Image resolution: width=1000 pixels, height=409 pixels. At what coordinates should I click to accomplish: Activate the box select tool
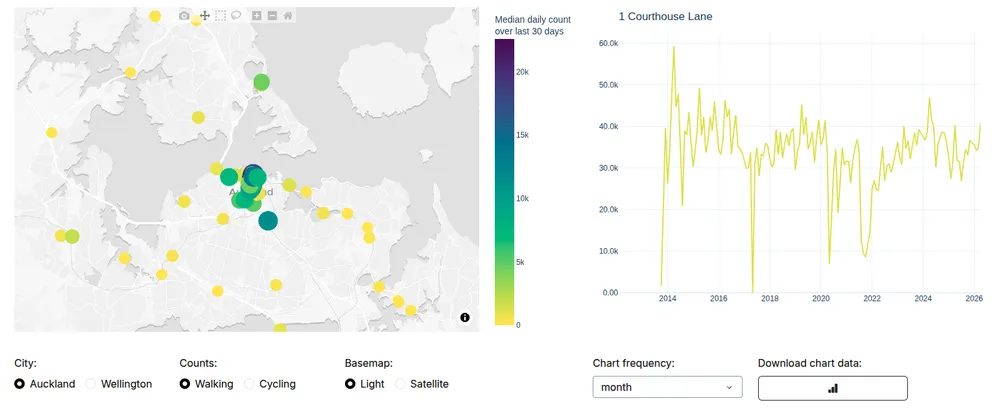coord(221,16)
